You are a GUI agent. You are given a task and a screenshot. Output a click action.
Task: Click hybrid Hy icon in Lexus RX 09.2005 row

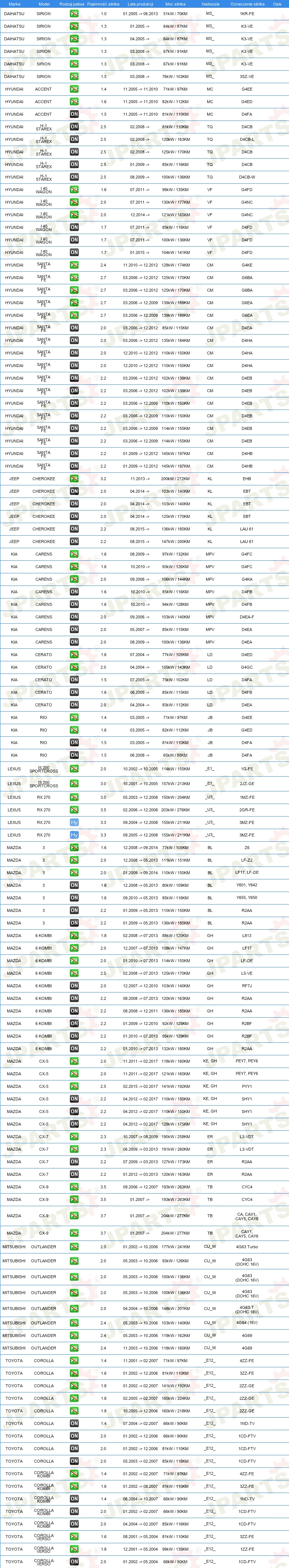click(74, 835)
